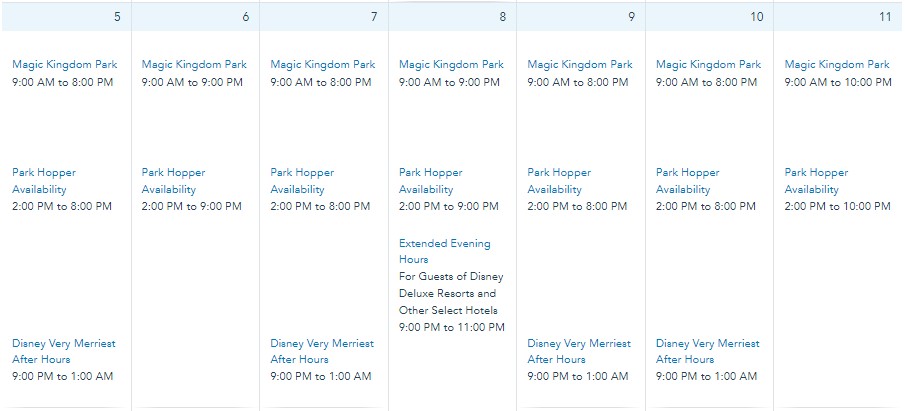Open Magic Kingdom Park link on day 8
Image resolution: width=905 pixels, height=411 pixels.
[x=451, y=65]
